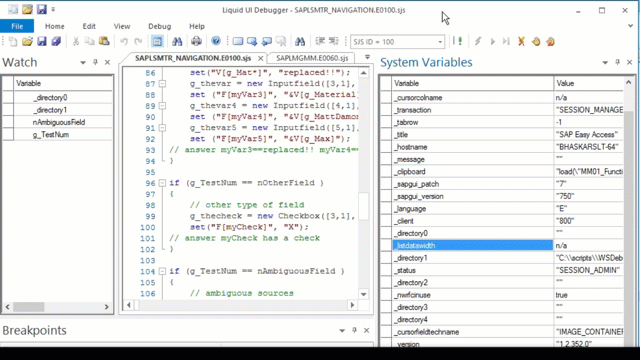Image resolution: width=640 pixels, height=360 pixels.
Task: Toggle pin on the Watch panel
Action: pos(95,62)
